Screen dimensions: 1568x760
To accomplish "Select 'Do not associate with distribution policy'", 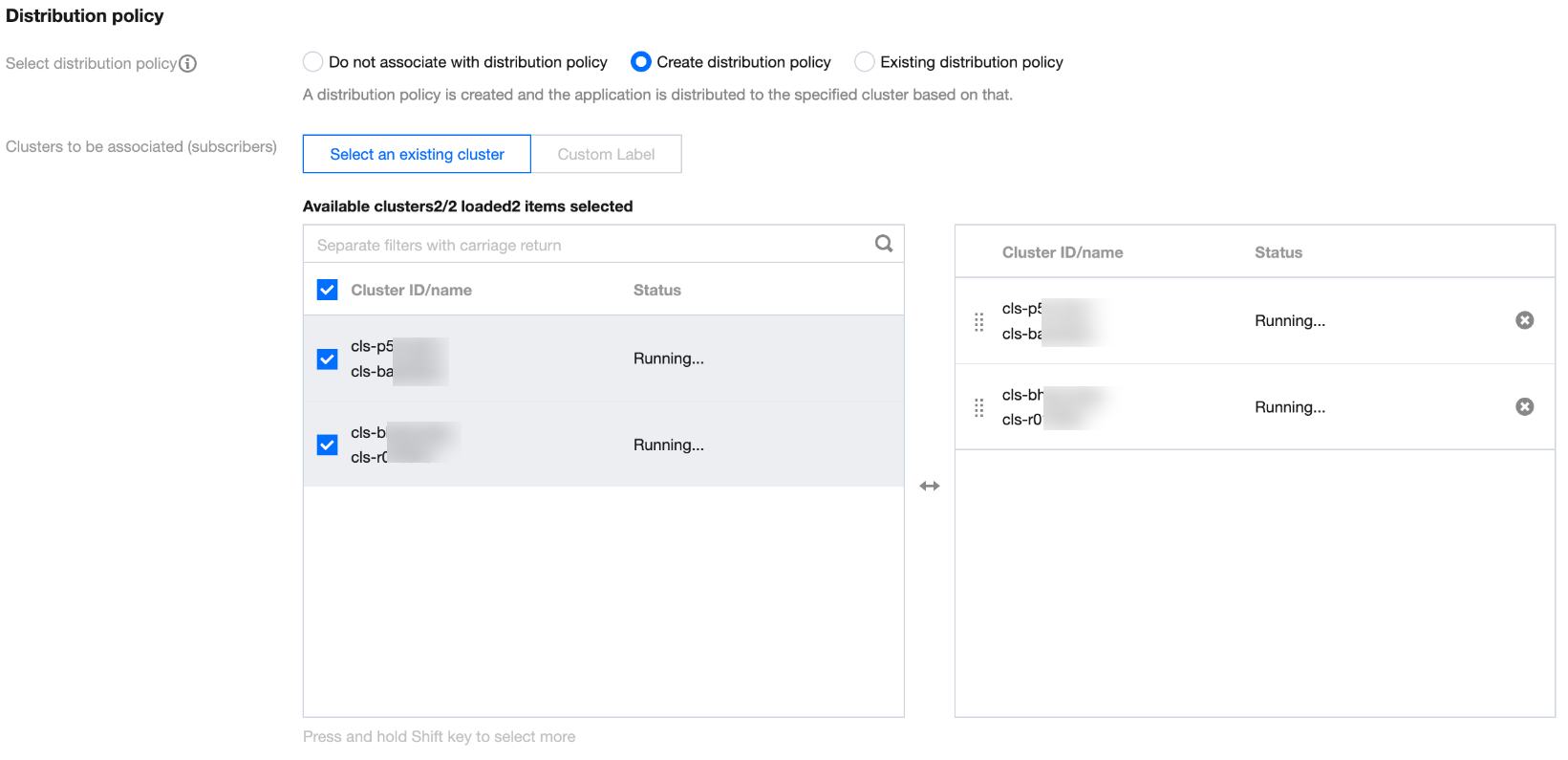I will (x=313, y=62).
